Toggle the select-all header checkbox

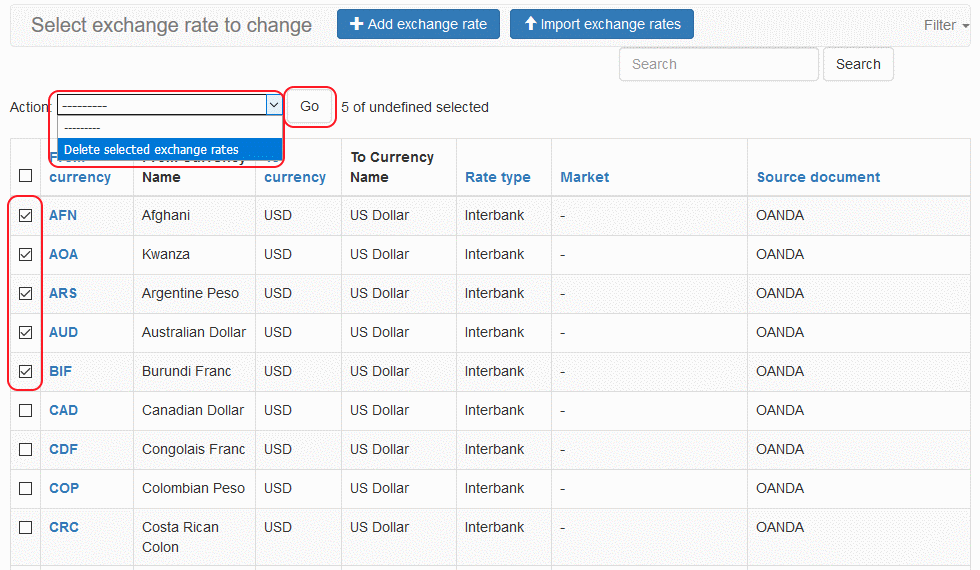click(x=26, y=175)
